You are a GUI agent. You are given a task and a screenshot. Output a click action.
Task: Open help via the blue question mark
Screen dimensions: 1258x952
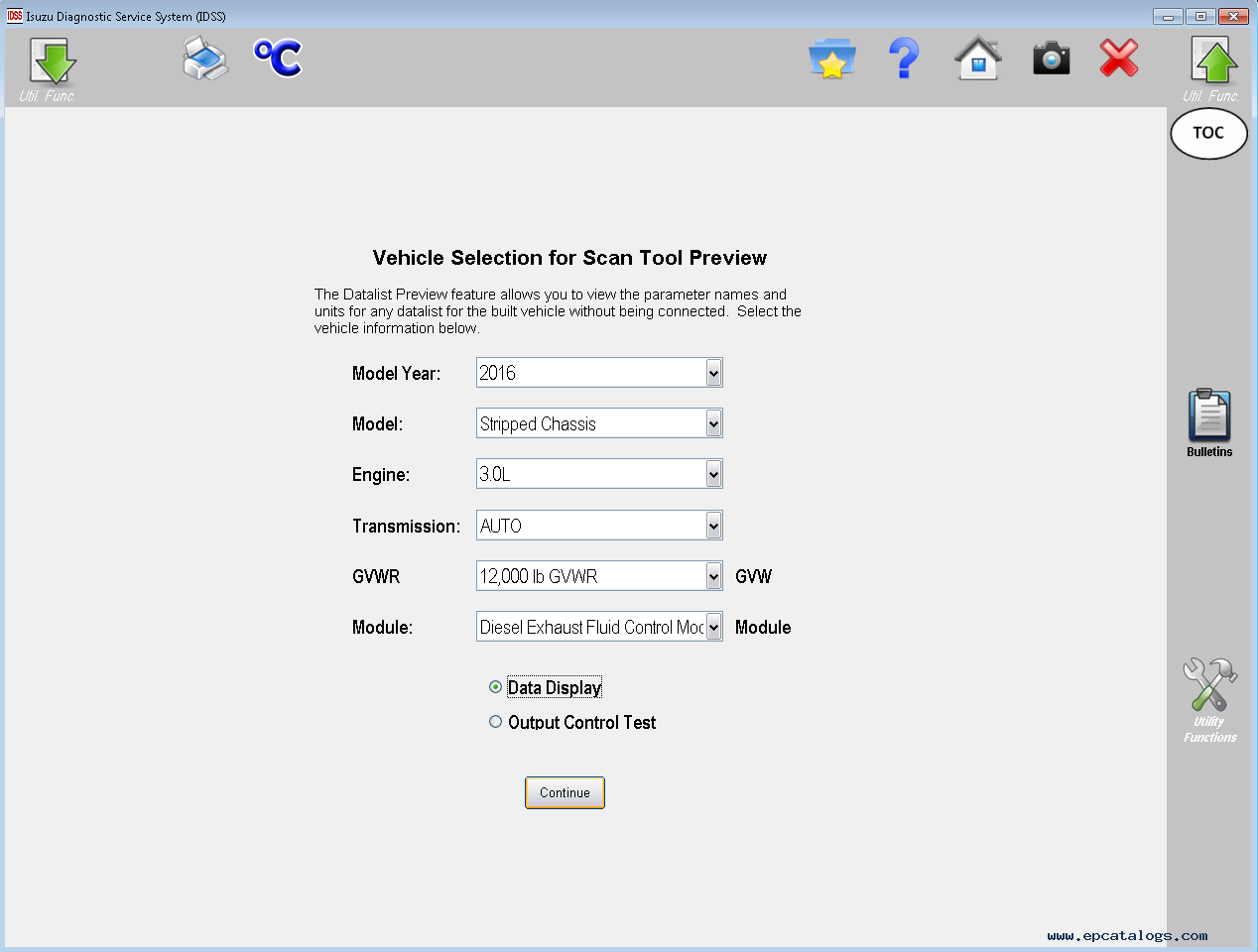pyautogui.click(x=904, y=59)
